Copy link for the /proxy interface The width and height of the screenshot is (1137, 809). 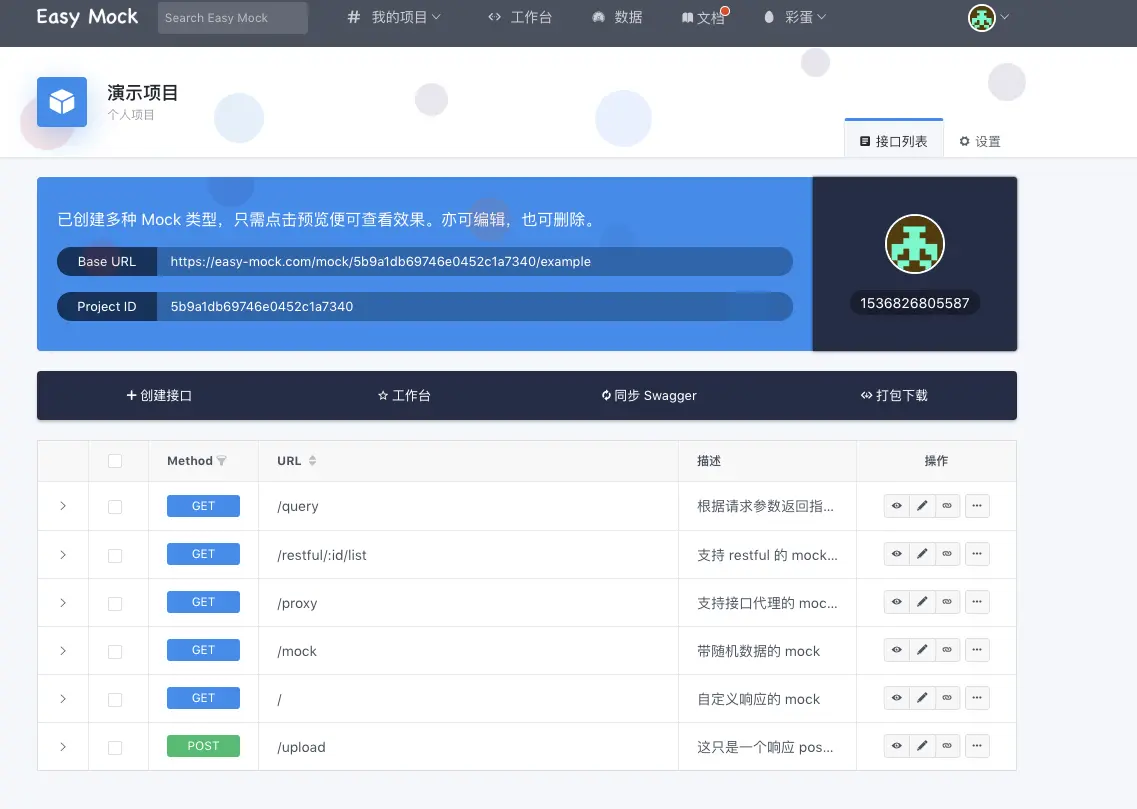pyautogui.click(x=947, y=602)
